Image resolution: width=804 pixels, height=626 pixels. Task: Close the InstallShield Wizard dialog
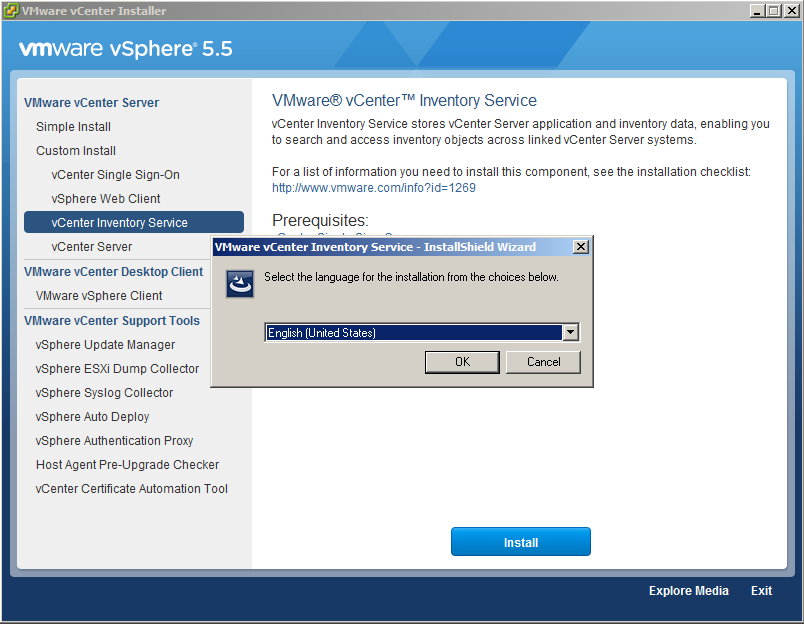click(580, 247)
